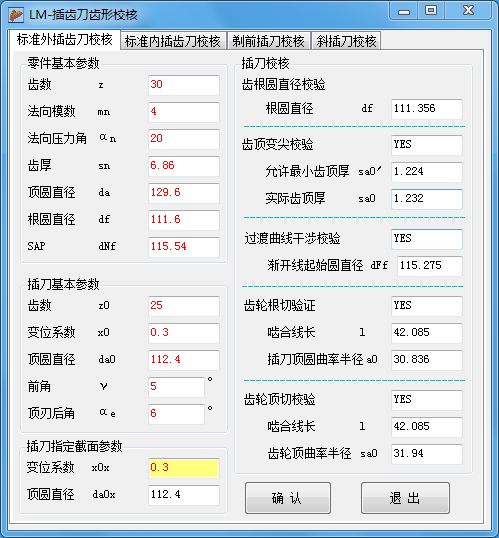Click the 前角 γ field
This screenshot has height=538, width=499.
pos(176,387)
